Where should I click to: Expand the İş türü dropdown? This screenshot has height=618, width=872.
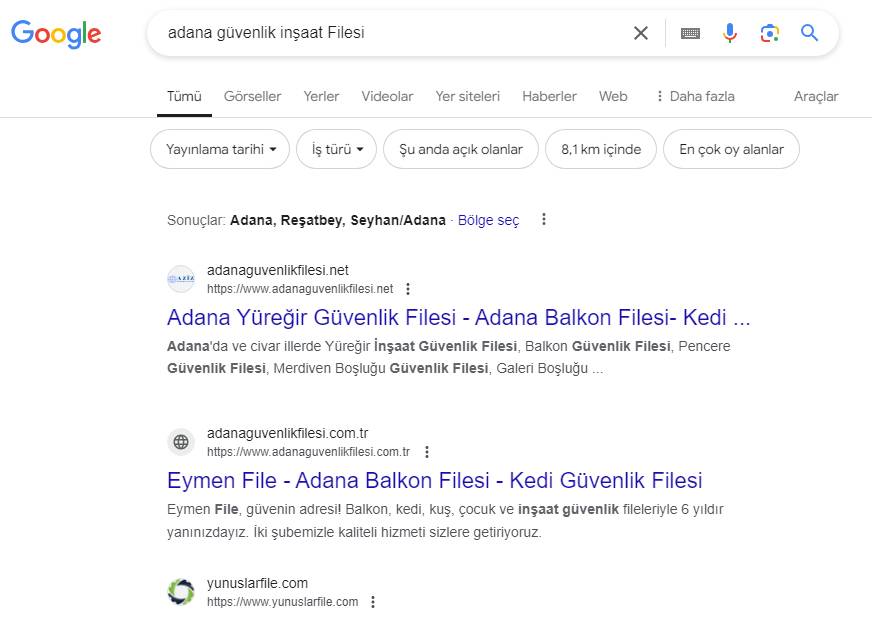pos(337,149)
